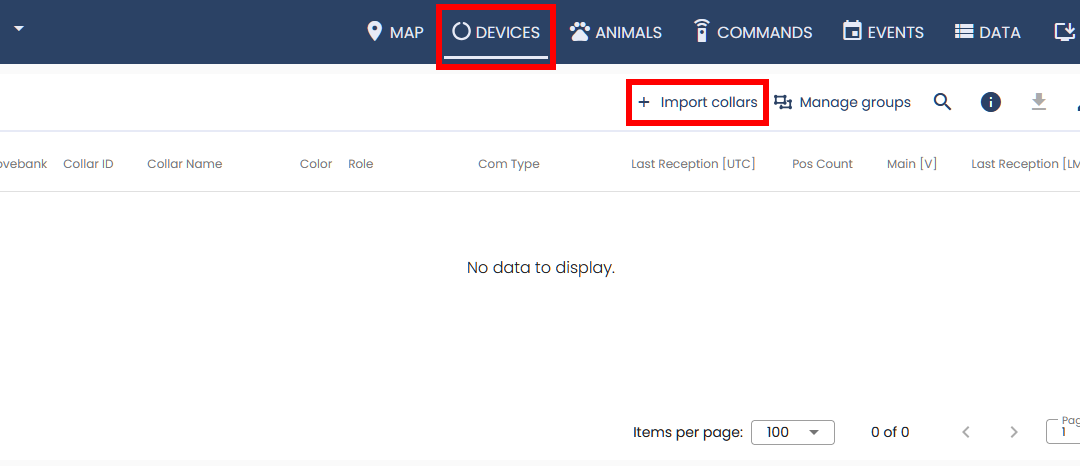Click the page number input field
Screen dimensions: 1080x466
1064,432
